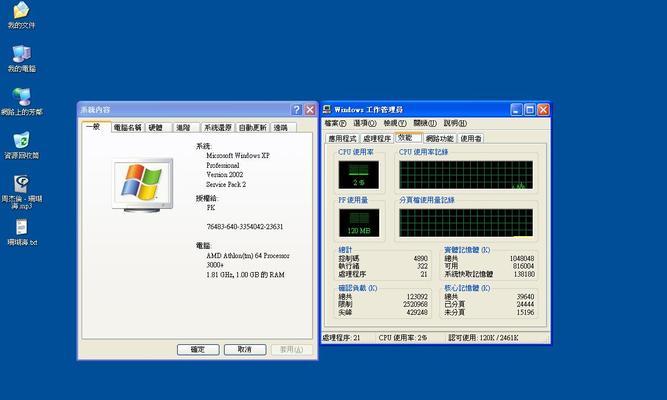Image resolution: width=667 pixels, height=400 pixels.
Task: Click the 未分頁 value 15196
Action: point(525,312)
